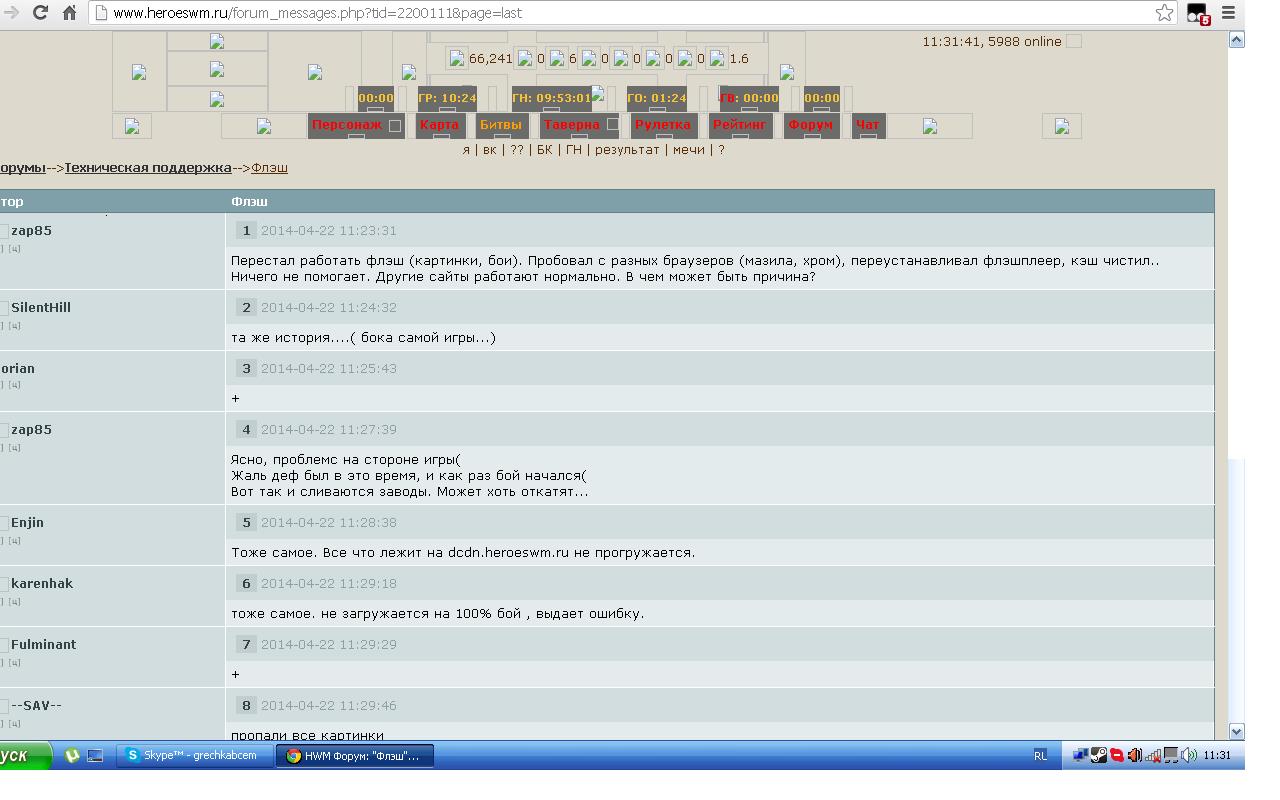
Task: Click the 'я' shortcut link
Action: point(466,150)
